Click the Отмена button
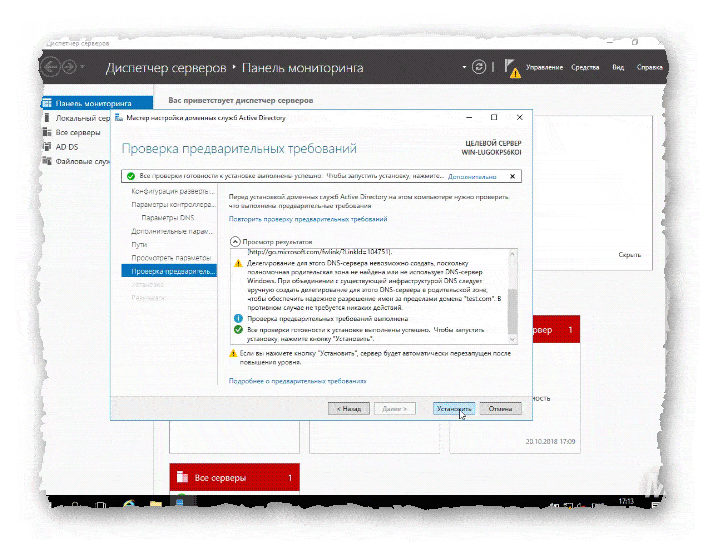 tap(501, 408)
